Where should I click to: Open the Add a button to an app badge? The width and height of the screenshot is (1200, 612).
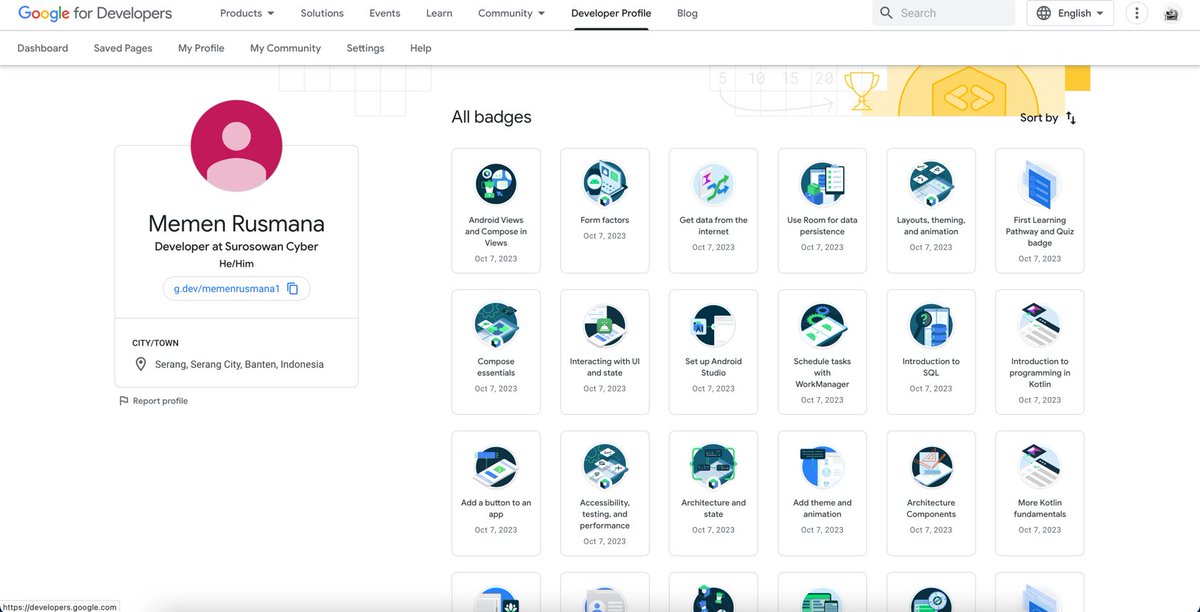[x=496, y=493]
